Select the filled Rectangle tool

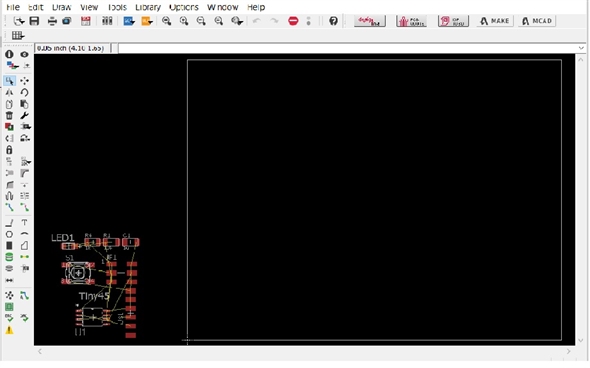(9, 246)
